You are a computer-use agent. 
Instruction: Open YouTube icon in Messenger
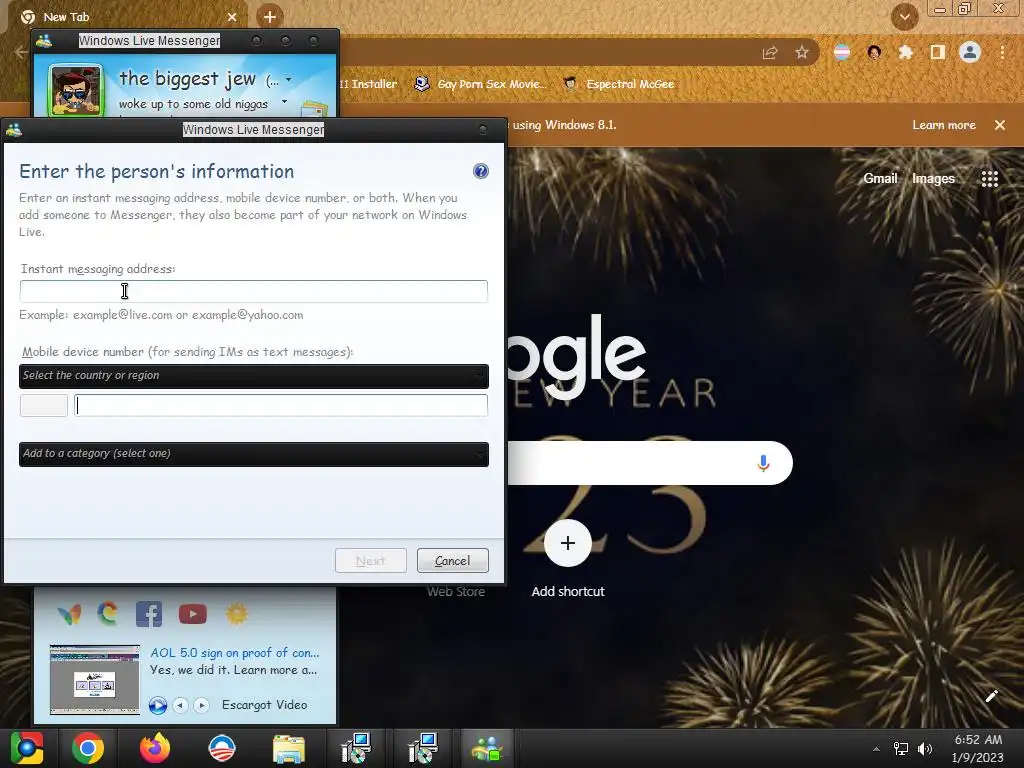193,614
